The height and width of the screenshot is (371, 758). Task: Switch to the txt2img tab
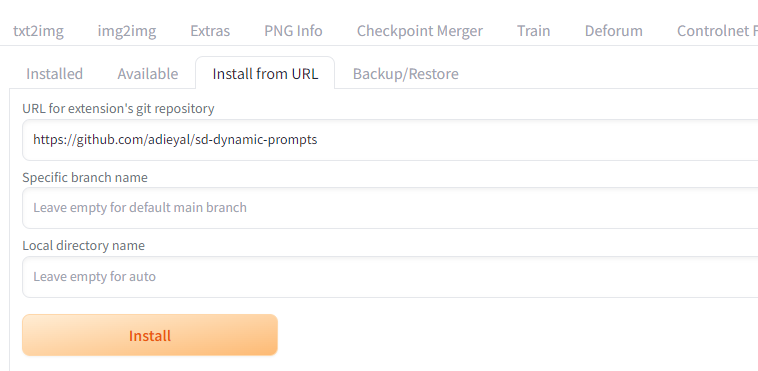[x=38, y=31]
